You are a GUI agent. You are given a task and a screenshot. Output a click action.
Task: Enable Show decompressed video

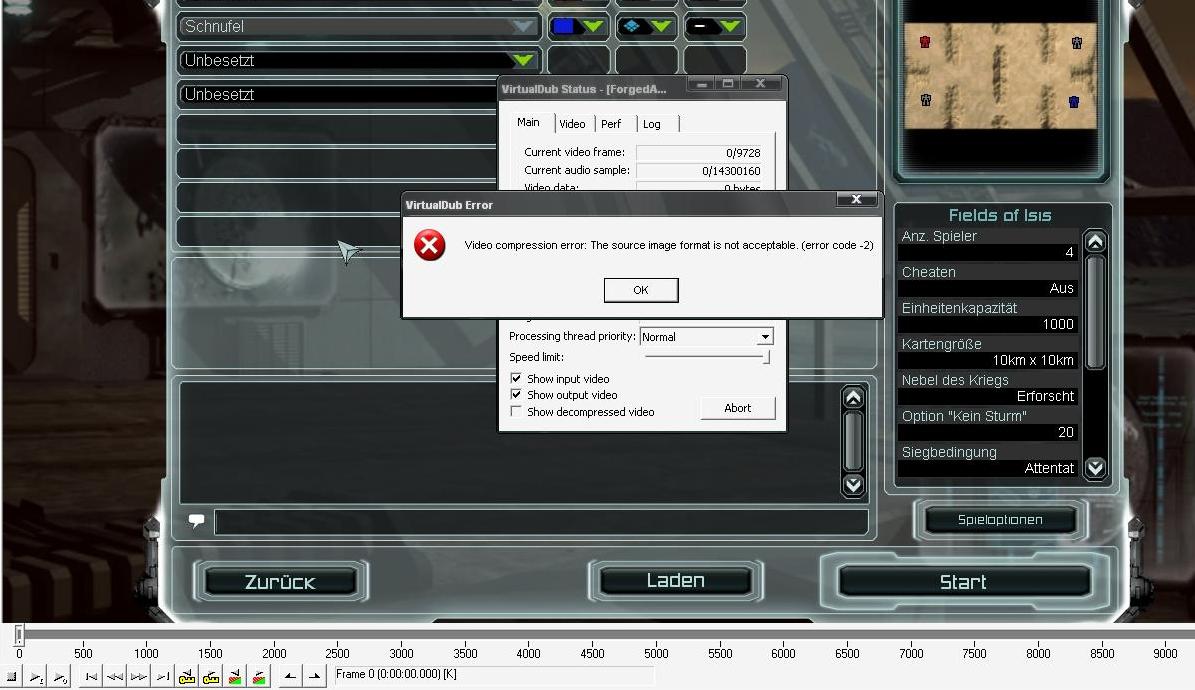coord(516,412)
